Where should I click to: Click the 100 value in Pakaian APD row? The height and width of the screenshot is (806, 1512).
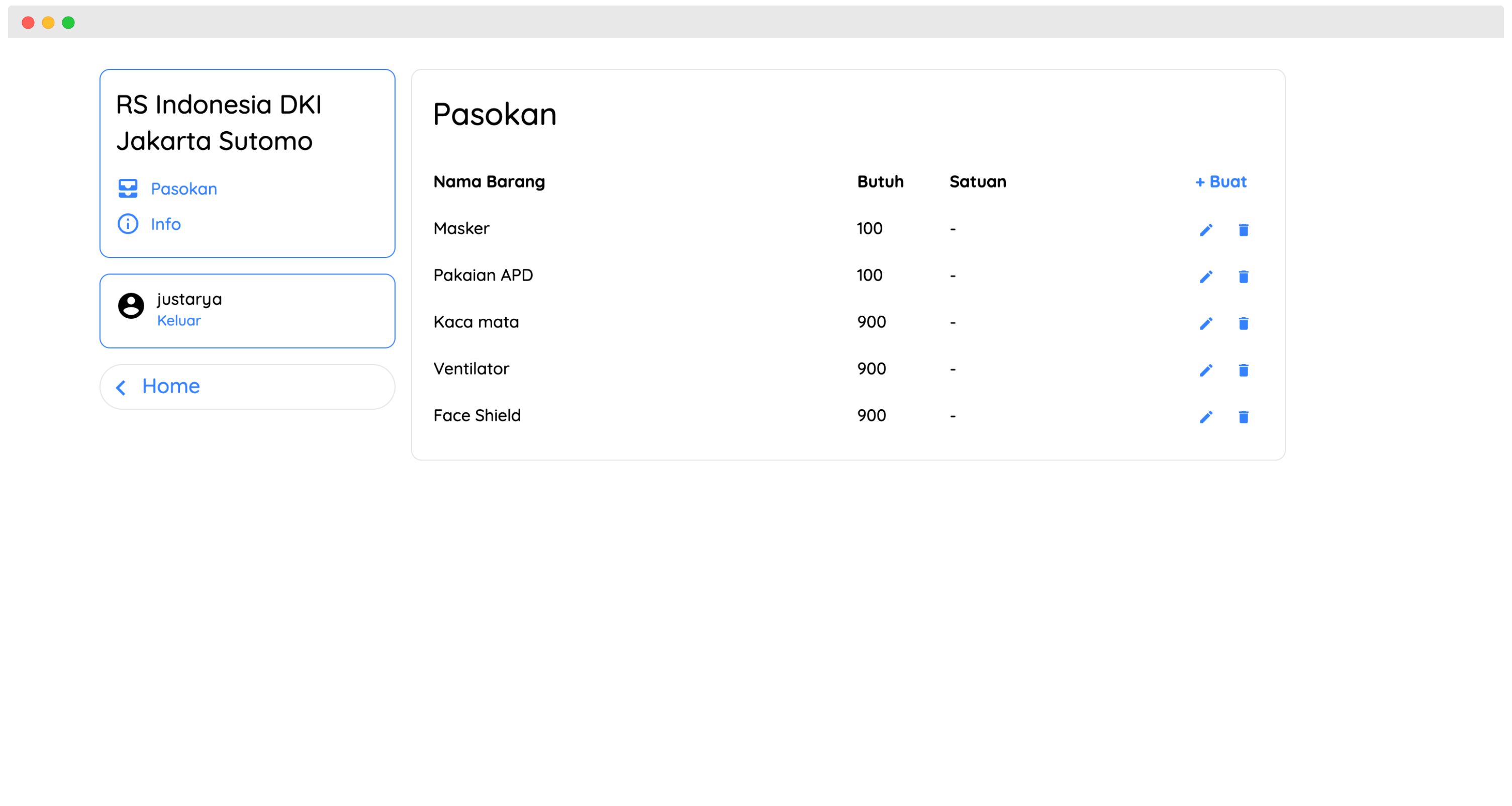pos(870,276)
